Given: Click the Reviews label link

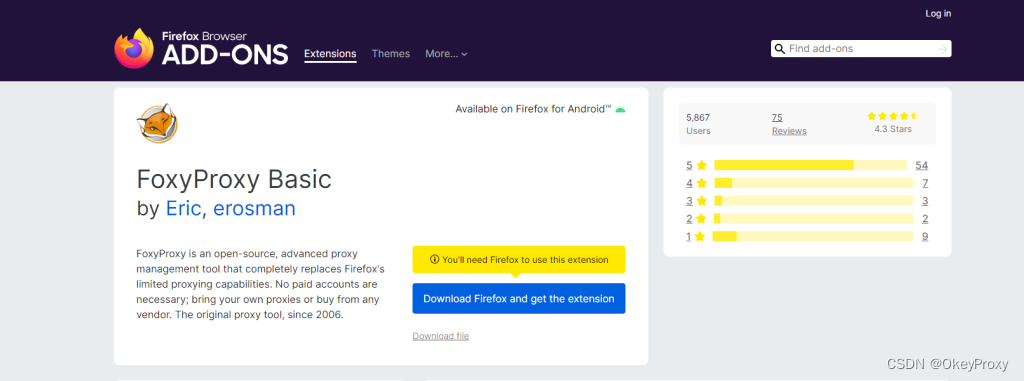Looking at the screenshot, I should (789, 131).
